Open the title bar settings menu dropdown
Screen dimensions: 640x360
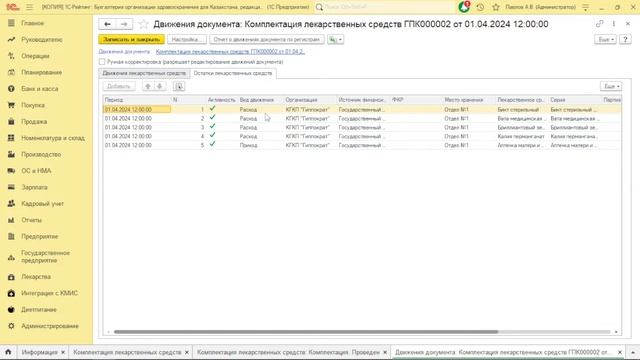[586, 7]
